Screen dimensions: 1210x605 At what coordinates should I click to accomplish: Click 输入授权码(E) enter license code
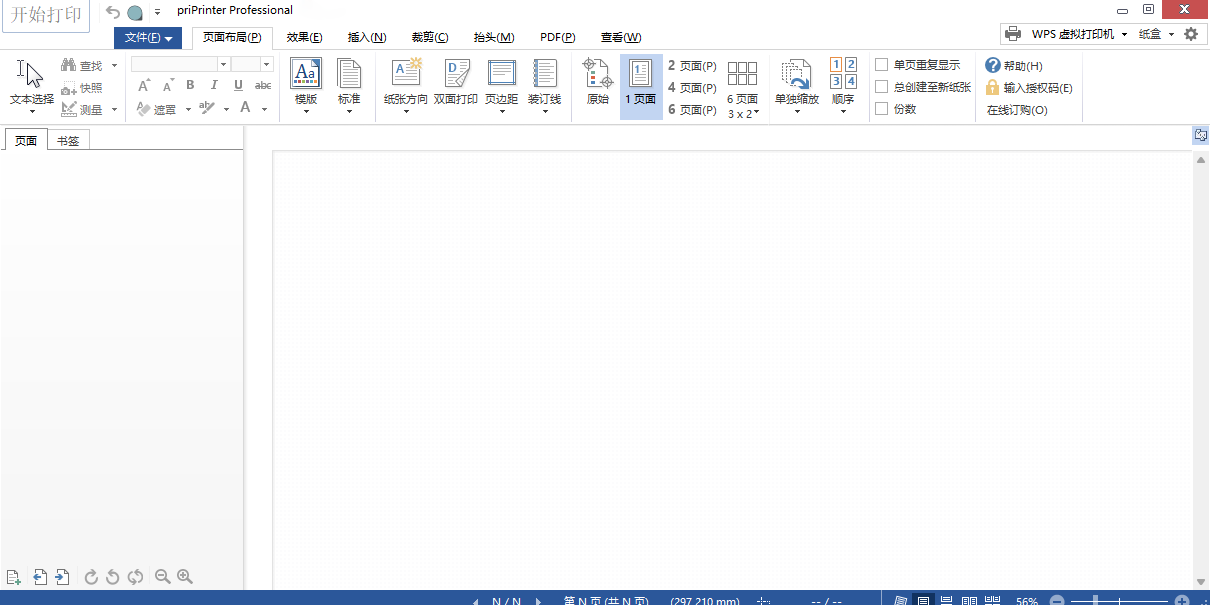point(1029,88)
